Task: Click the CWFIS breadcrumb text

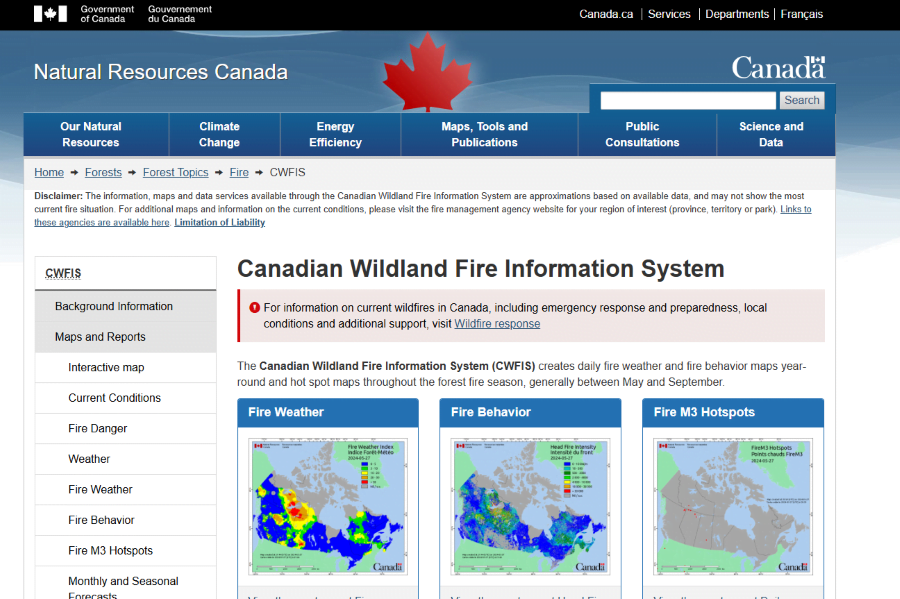Action: (288, 172)
